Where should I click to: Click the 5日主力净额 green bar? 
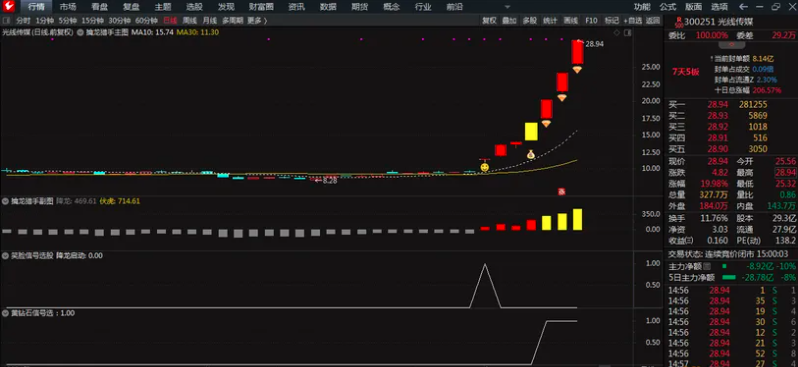[x=729, y=277]
